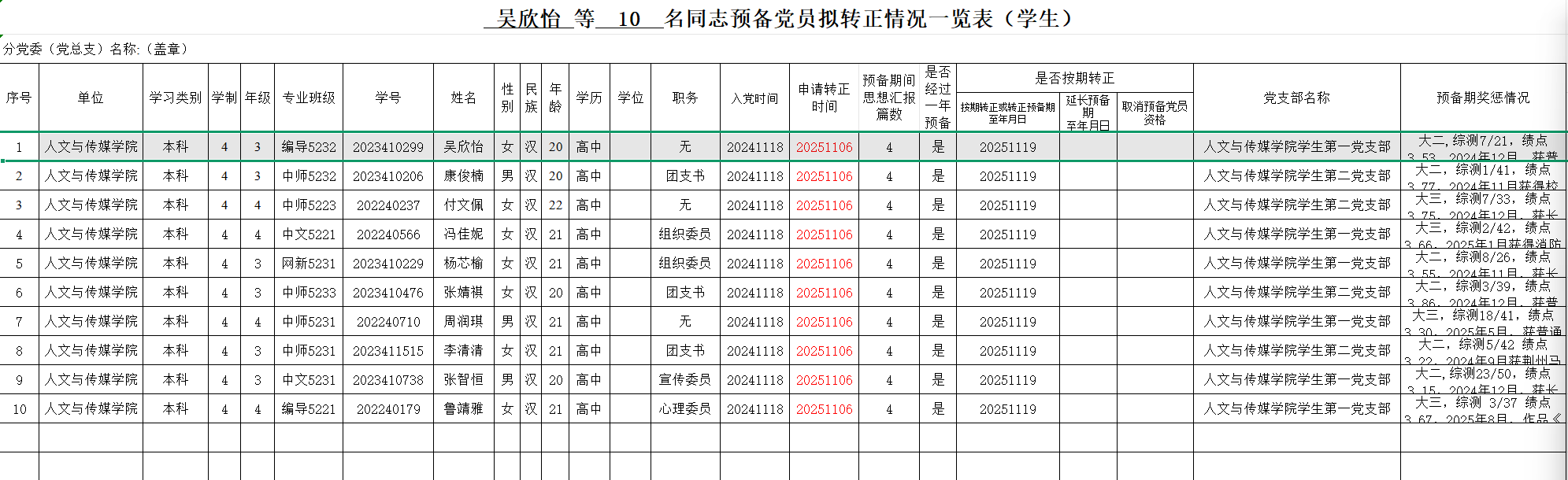Click the 专业班级 header cell
Image resolution: width=1568 pixels, height=480 pixels.
pos(308,98)
